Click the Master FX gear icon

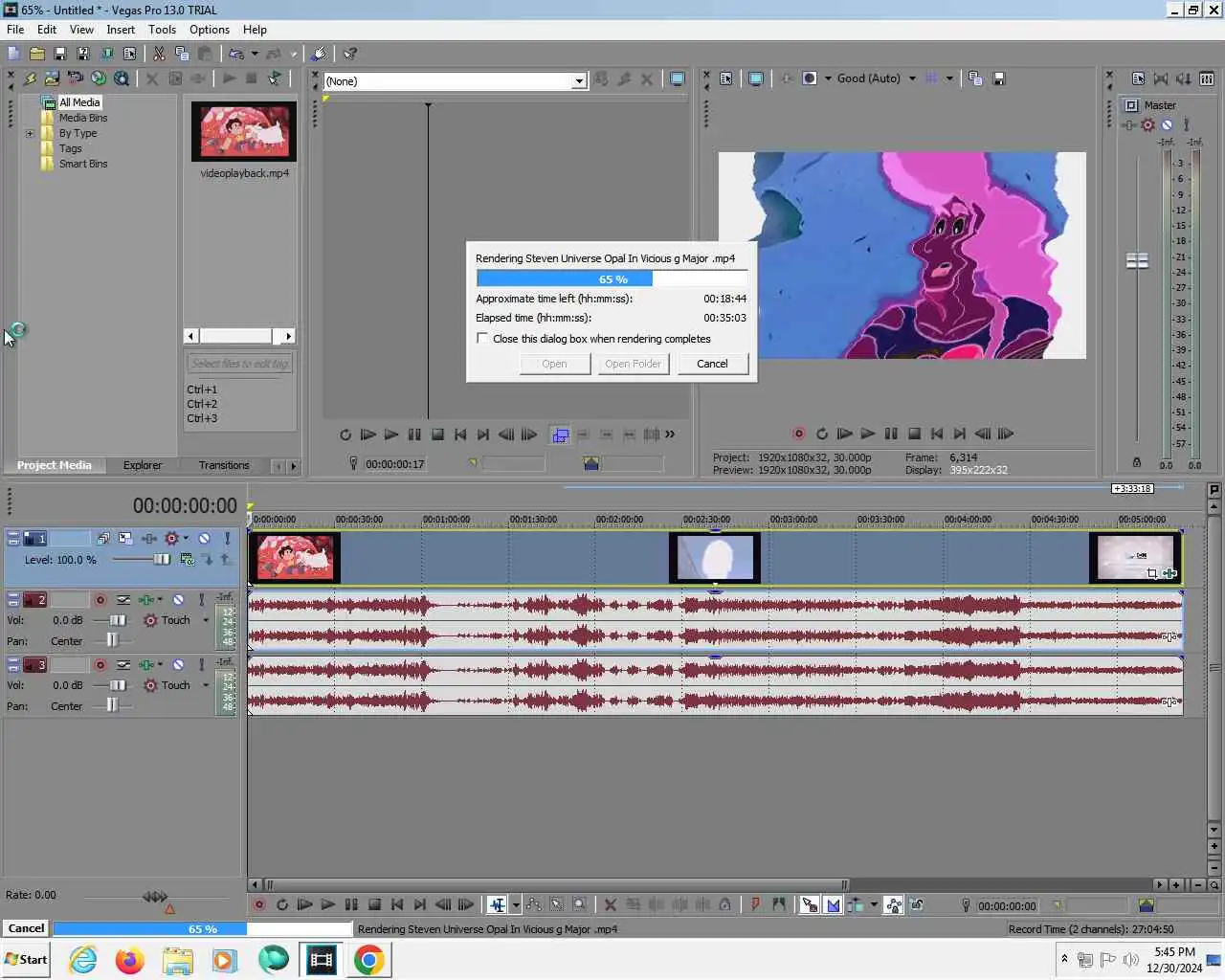coord(1147,124)
